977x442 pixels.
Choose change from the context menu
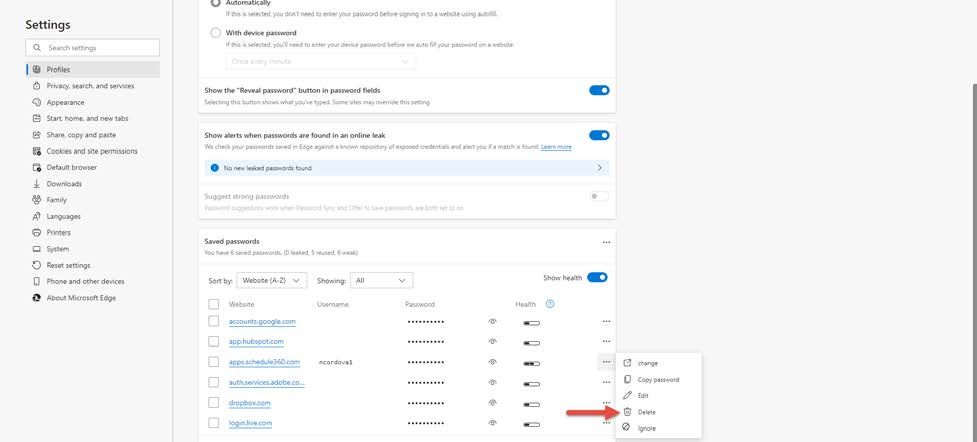[x=659, y=363]
